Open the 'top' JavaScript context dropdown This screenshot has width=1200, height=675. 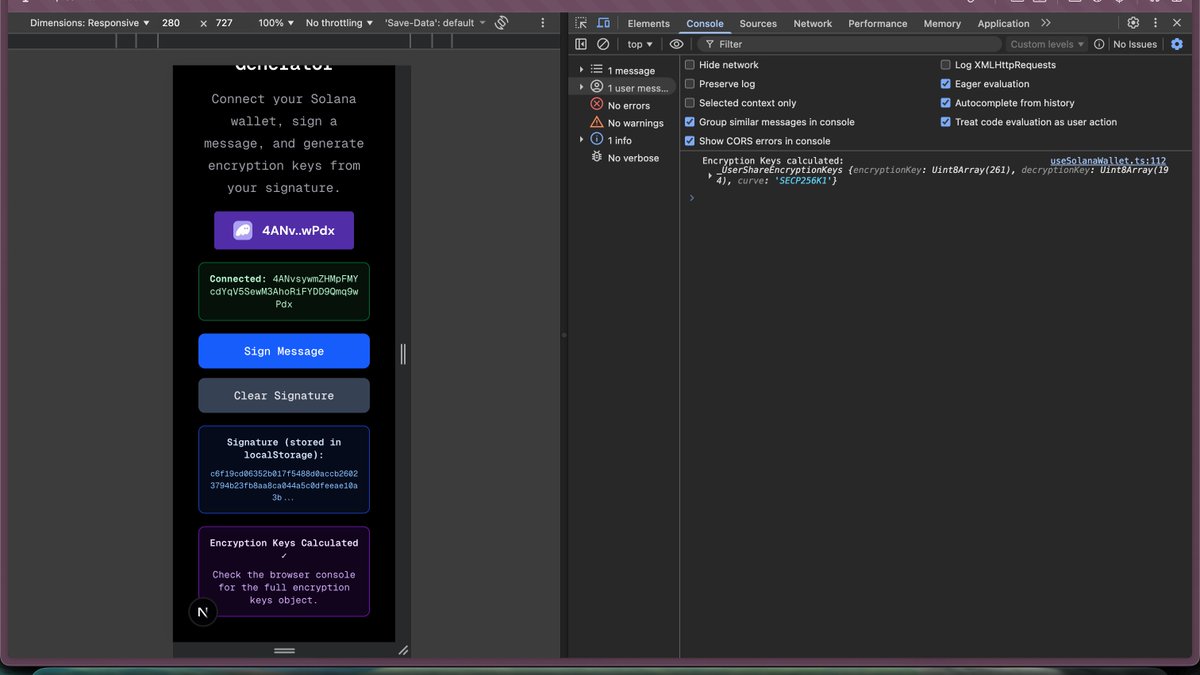coord(640,44)
